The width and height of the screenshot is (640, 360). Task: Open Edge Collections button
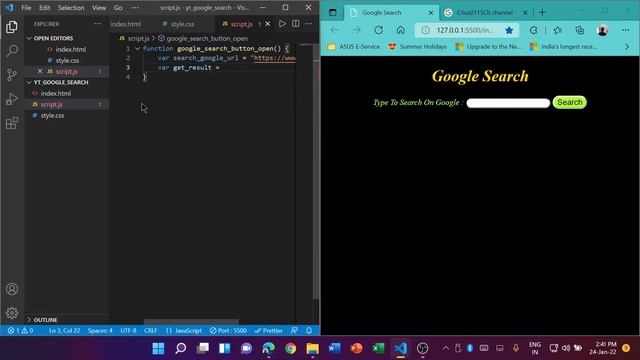pos(580,30)
